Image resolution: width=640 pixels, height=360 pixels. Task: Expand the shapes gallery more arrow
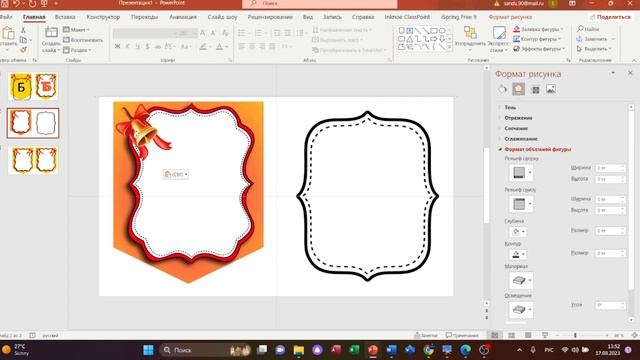pyautogui.click(x=450, y=48)
